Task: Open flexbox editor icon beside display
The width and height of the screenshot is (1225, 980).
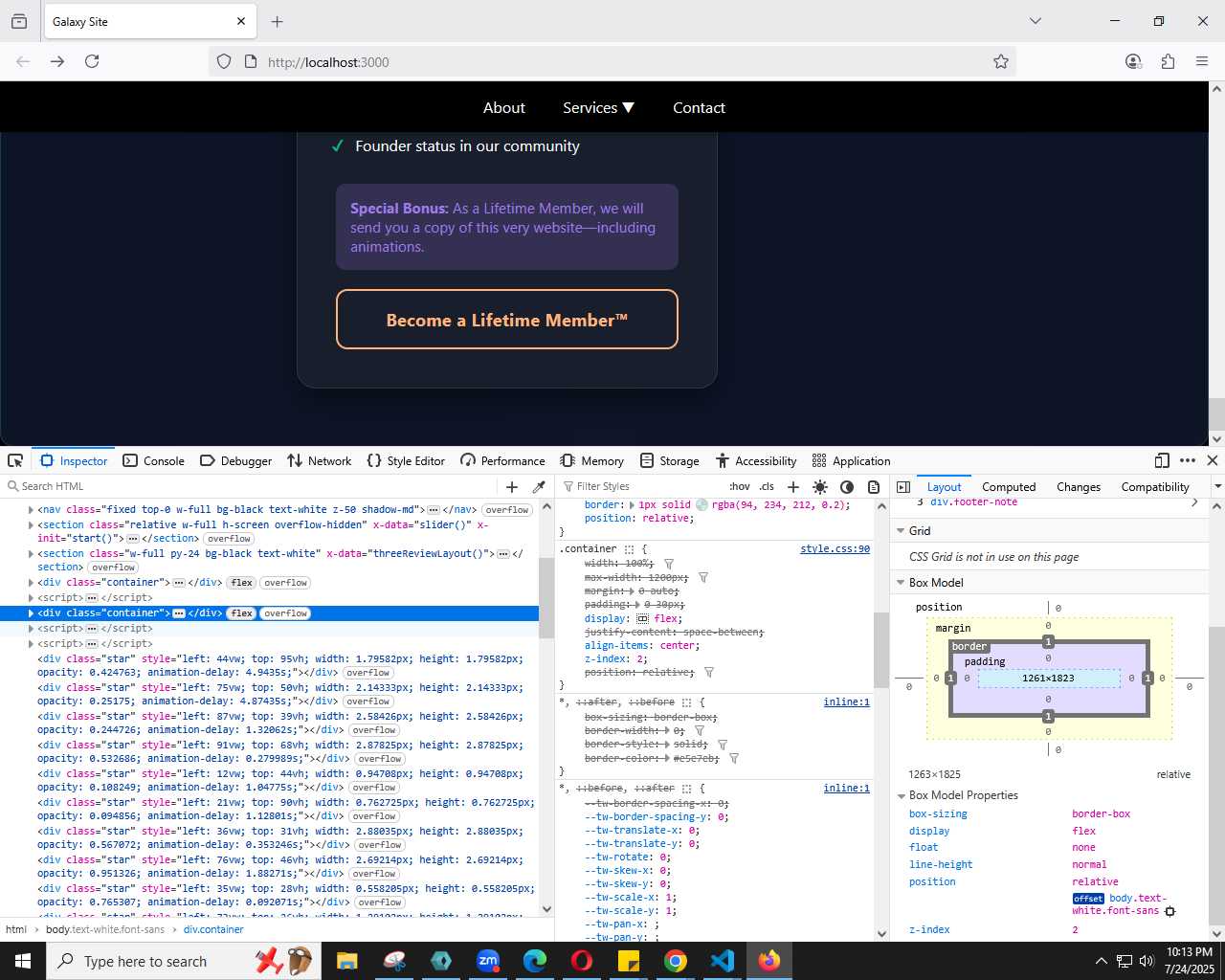Action: [x=643, y=619]
